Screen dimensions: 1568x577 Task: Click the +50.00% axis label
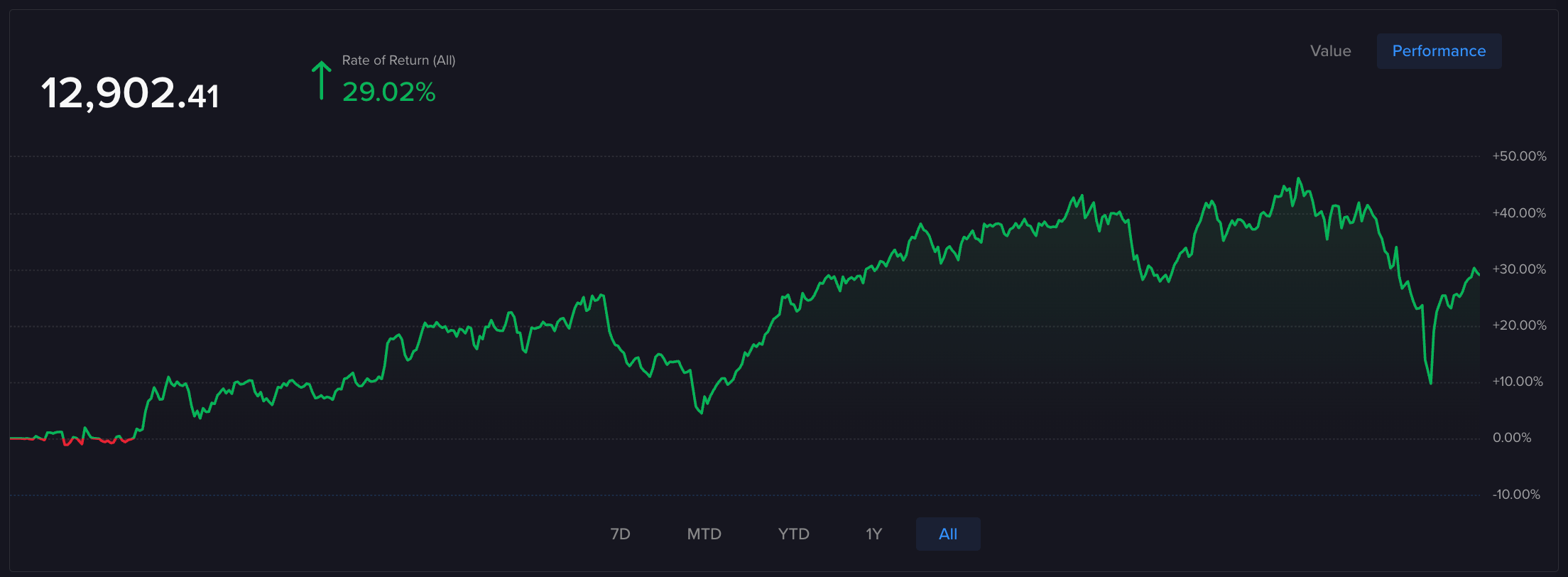click(1519, 156)
